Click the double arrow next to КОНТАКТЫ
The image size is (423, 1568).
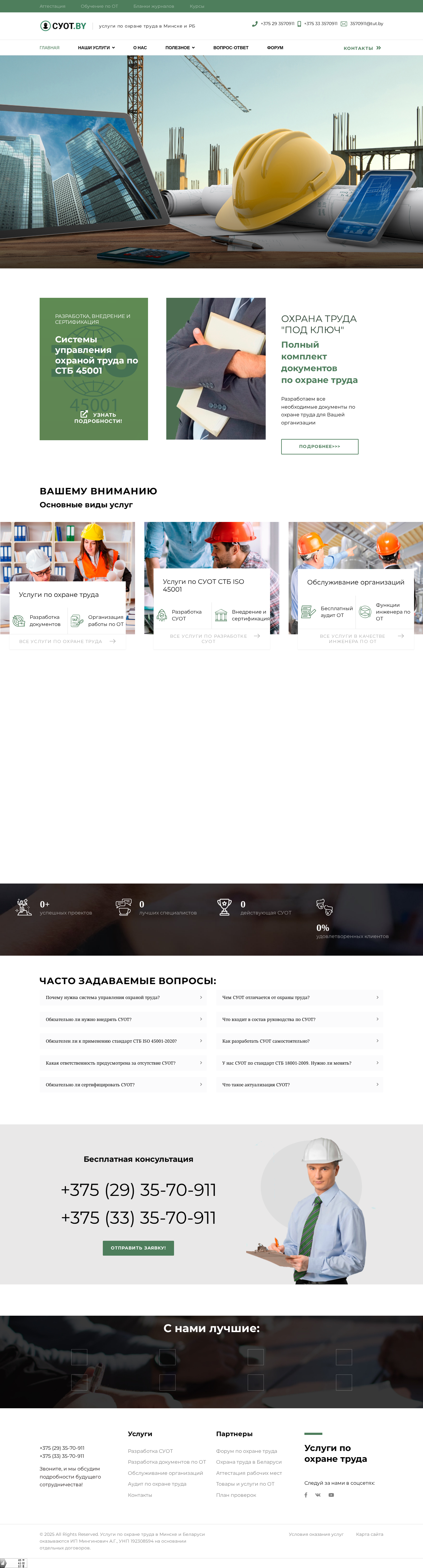click(x=379, y=47)
